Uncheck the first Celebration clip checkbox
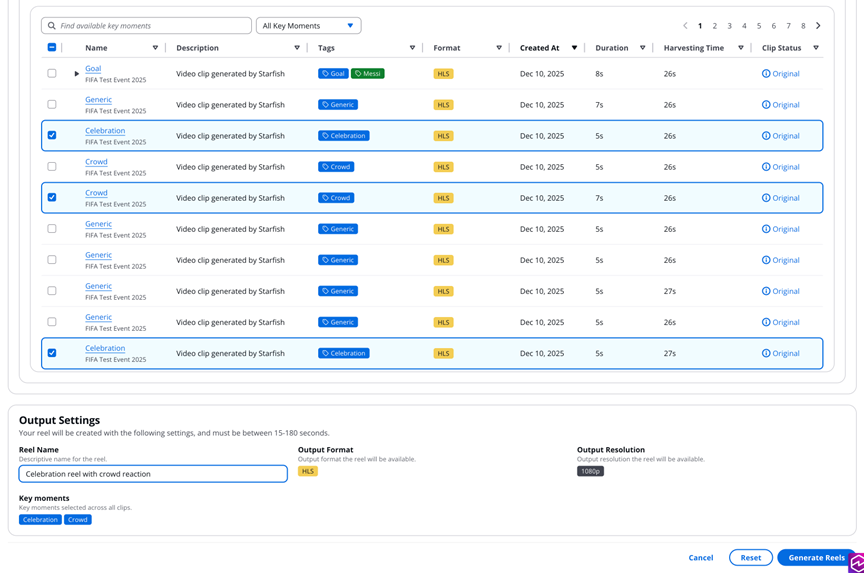Screen dimensions: 864x573 point(52,136)
